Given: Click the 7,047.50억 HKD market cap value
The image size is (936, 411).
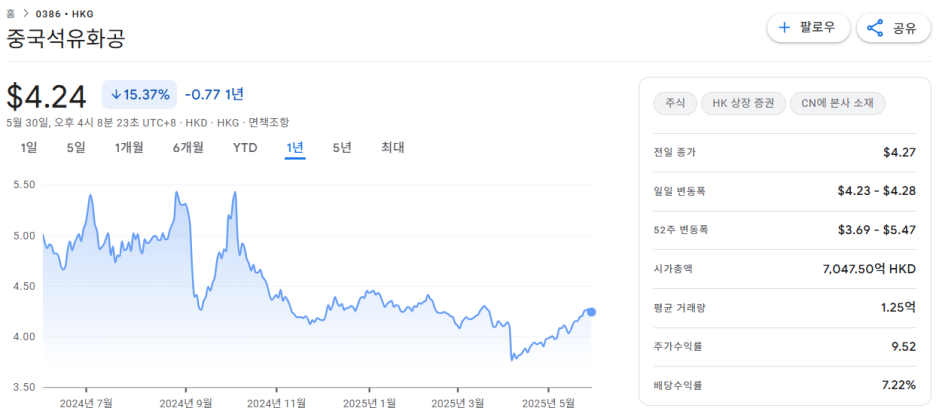Looking at the screenshot, I should (x=869, y=269).
